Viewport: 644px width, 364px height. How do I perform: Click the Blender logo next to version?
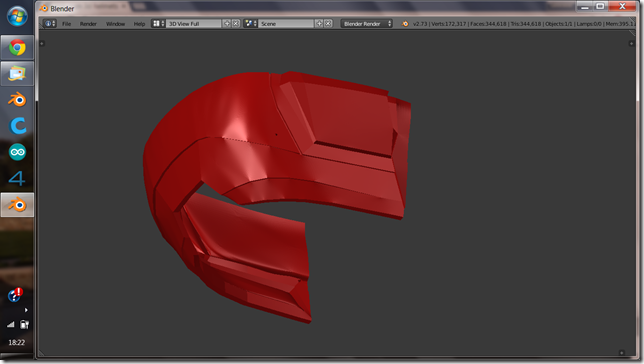tap(405, 24)
